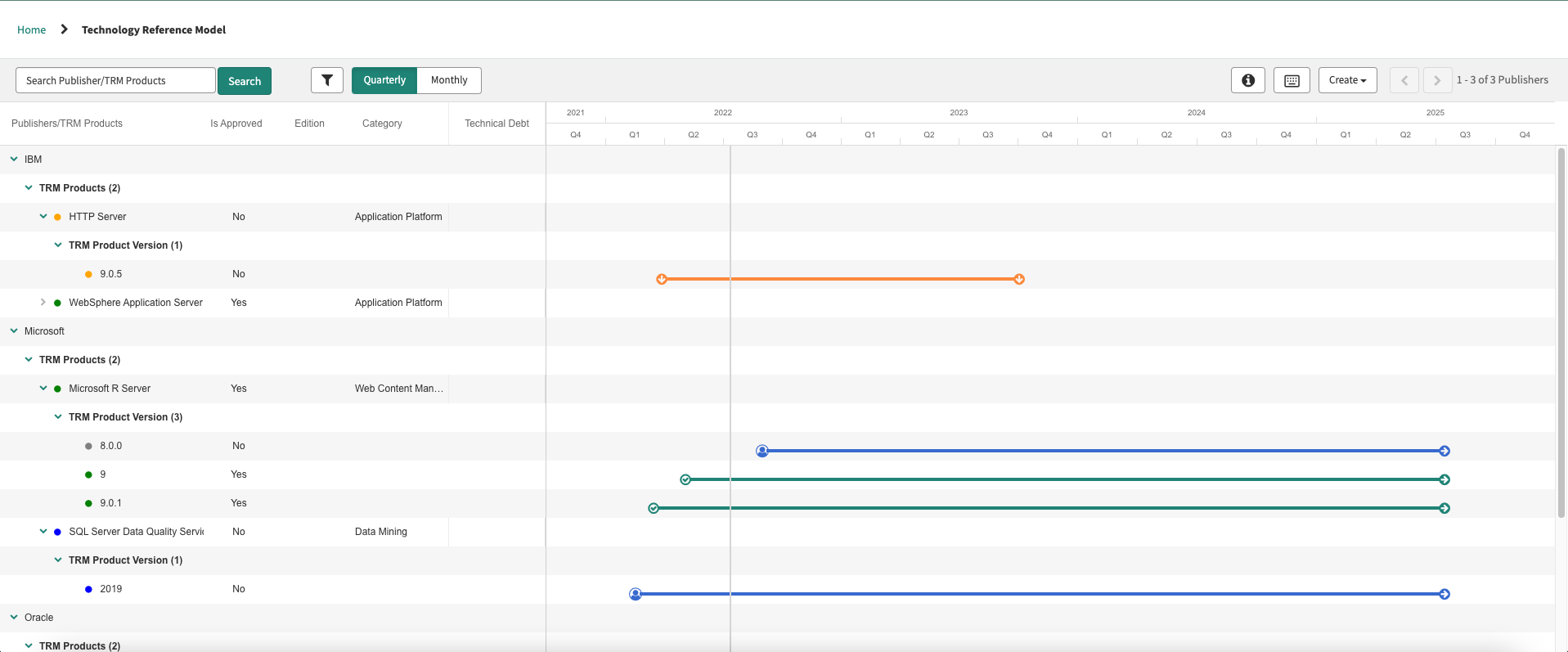Select the WebSphere Application Server product name
The height and width of the screenshot is (652, 1568).
pyautogui.click(x=136, y=303)
